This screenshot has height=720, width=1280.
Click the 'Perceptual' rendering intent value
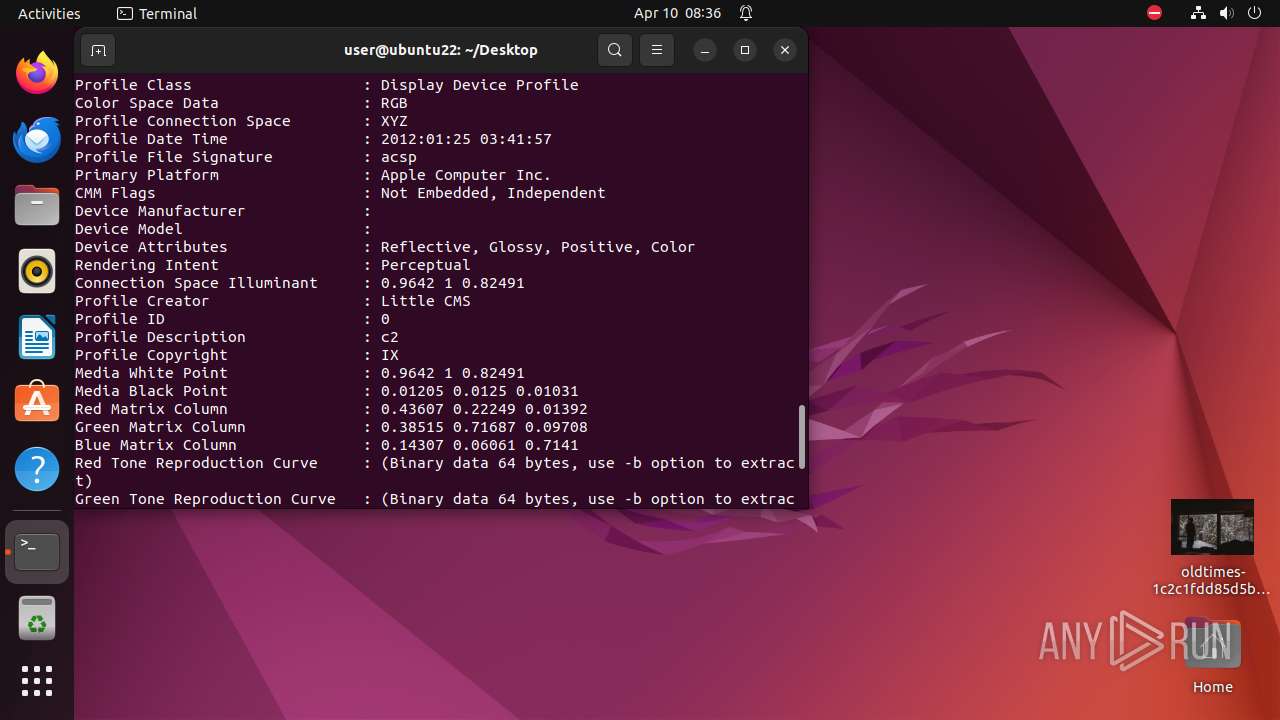(425, 265)
